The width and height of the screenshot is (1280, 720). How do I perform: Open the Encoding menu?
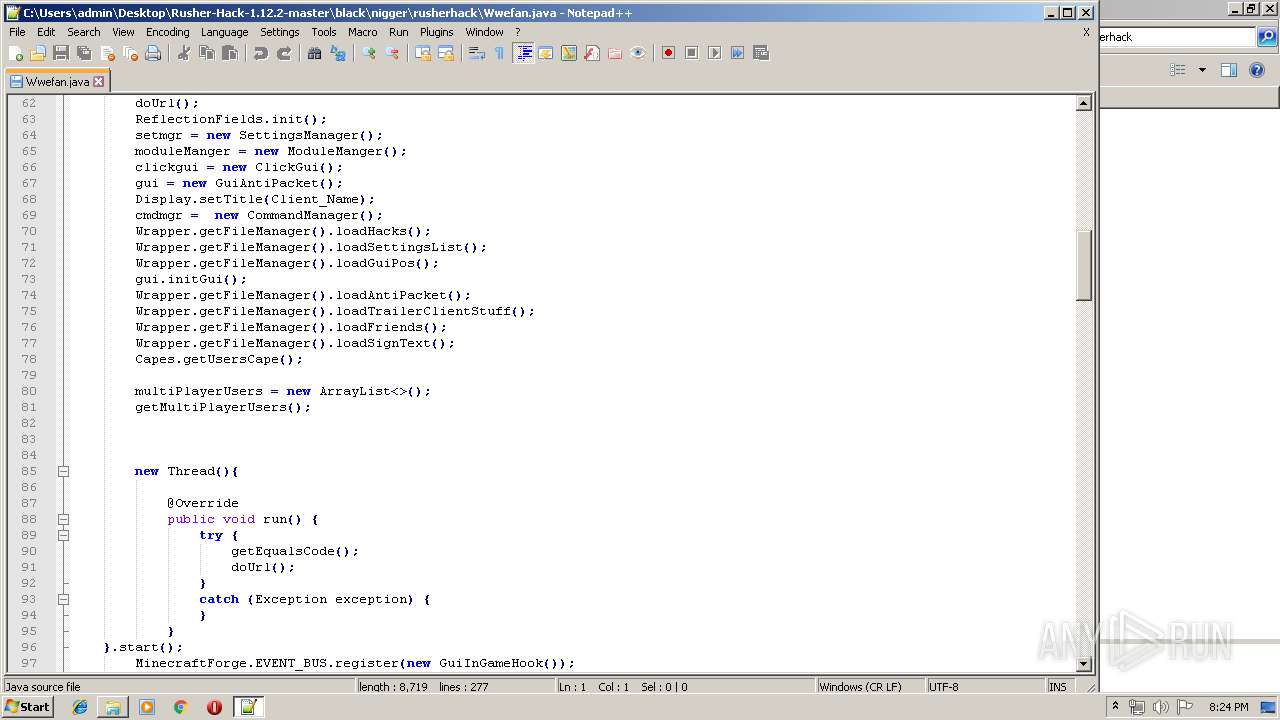pyautogui.click(x=167, y=32)
